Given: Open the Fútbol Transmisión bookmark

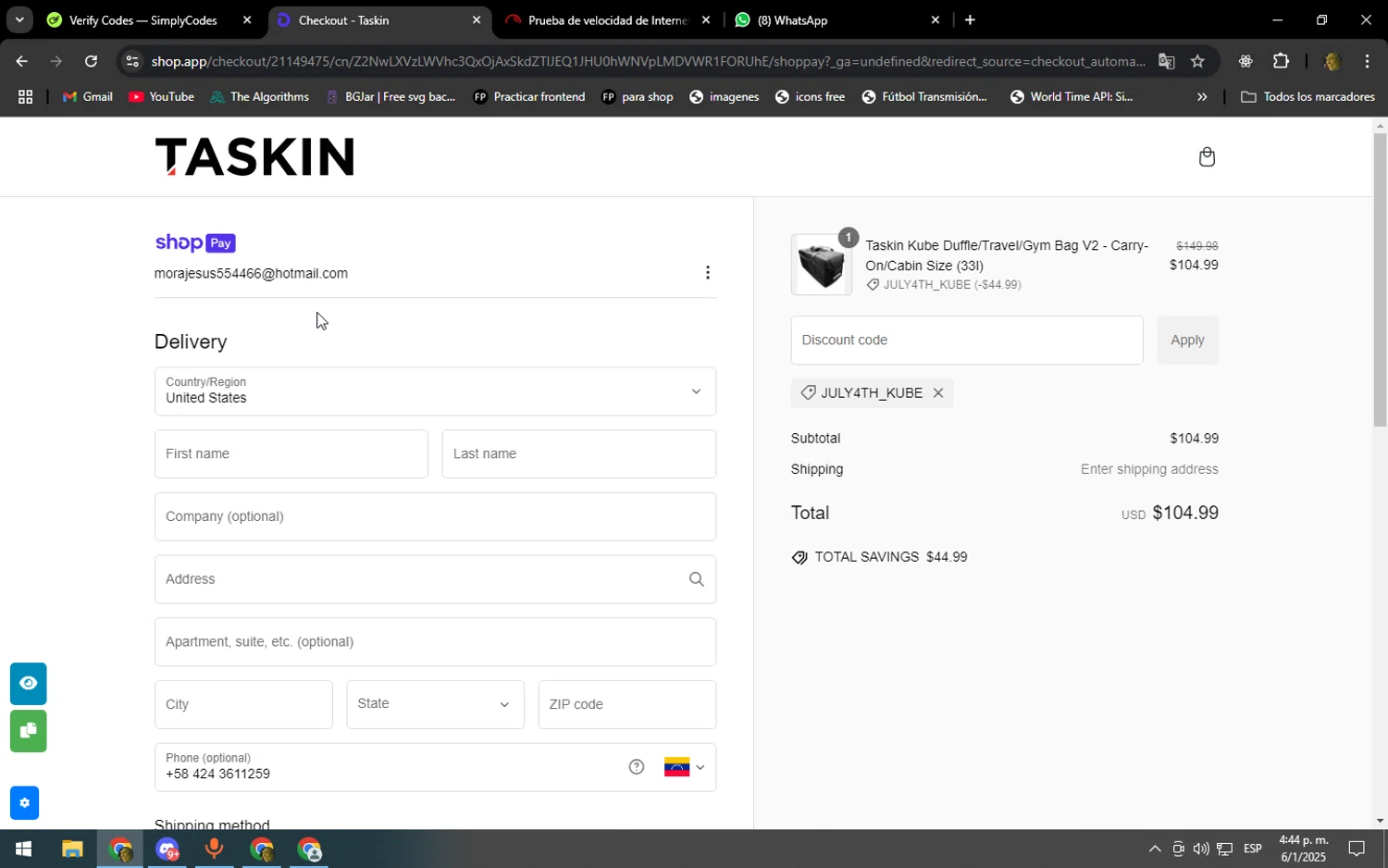Looking at the screenshot, I should click(x=924, y=97).
